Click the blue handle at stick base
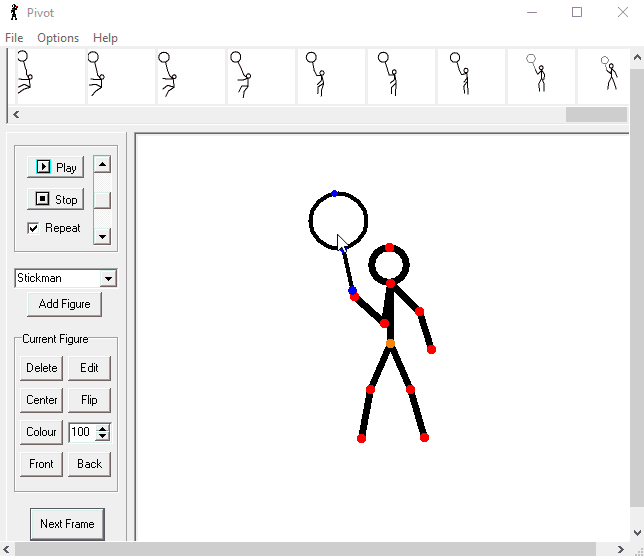 click(x=352, y=290)
